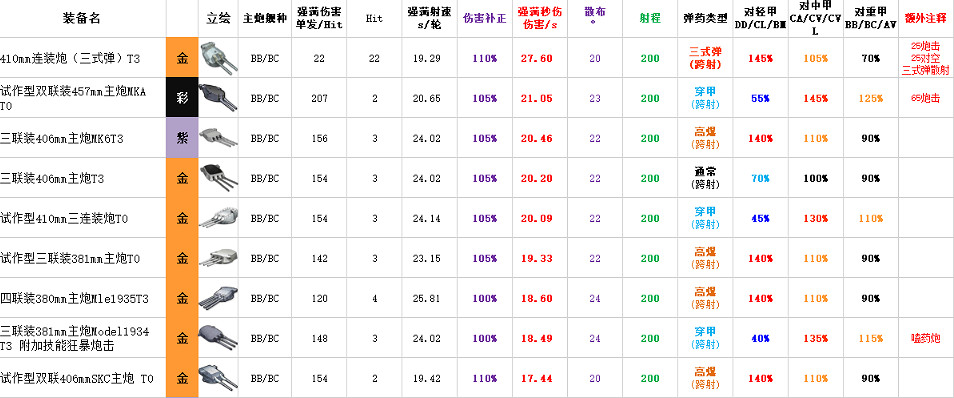The image size is (954, 398).
Task: Click the 19.33 damage per second value
Action: (537, 258)
